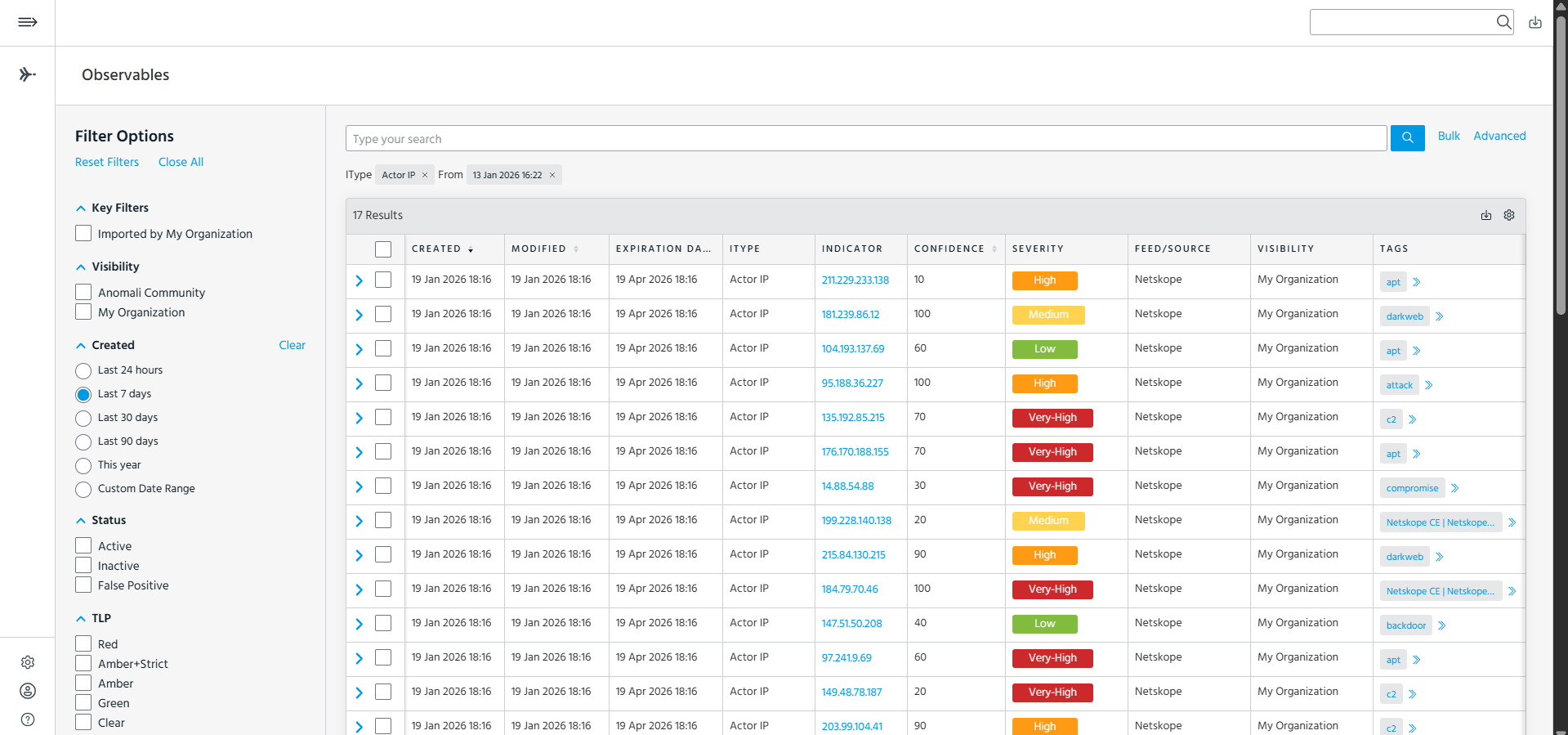This screenshot has width=1568, height=735.
Task: Click the attack tag on 95.188.36.227
Action: point(1400,385)
